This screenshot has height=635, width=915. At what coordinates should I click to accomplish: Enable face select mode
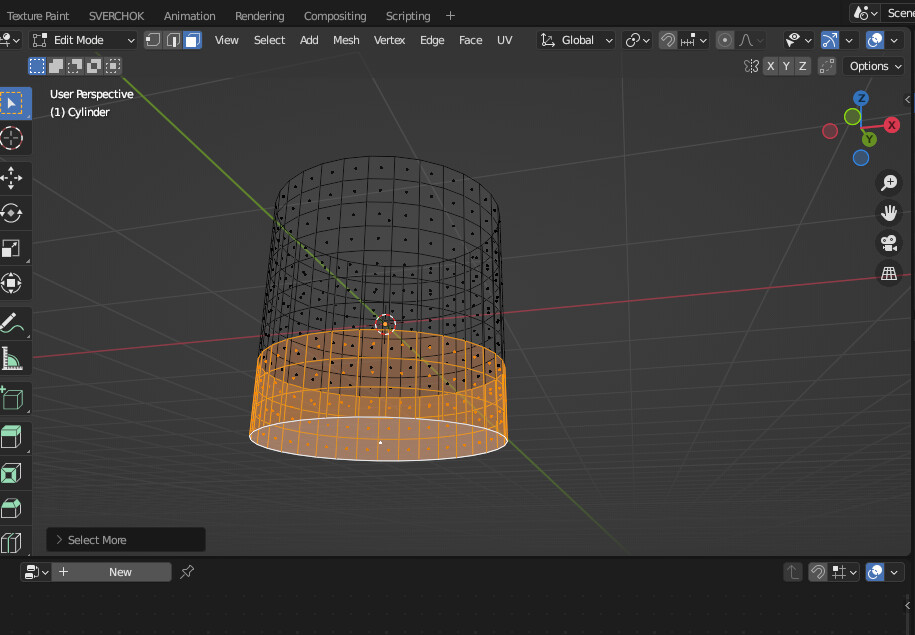click(x=191, y=39)
